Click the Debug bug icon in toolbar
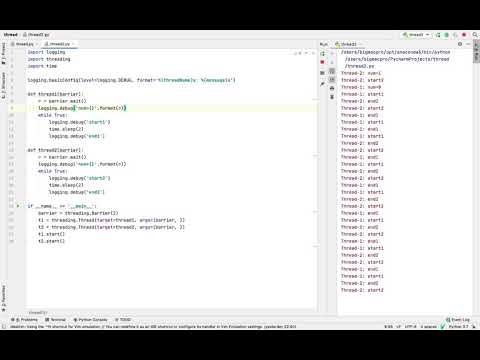Image resolution: width=480 pixels, height=360 pixels. 447,35
